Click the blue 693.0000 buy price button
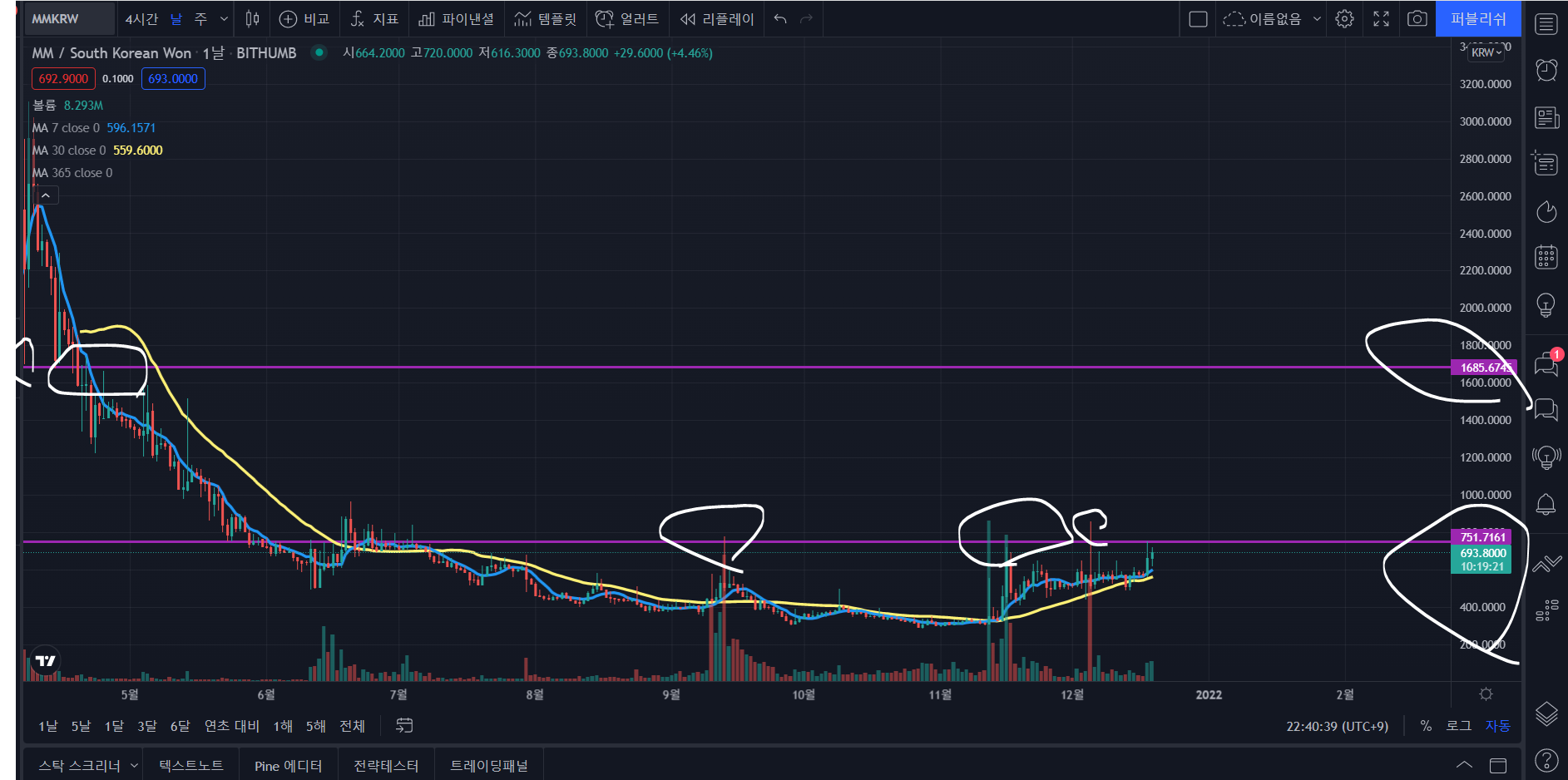Image resolution: width=1568 pixels, height=780 pixels. 173,78
